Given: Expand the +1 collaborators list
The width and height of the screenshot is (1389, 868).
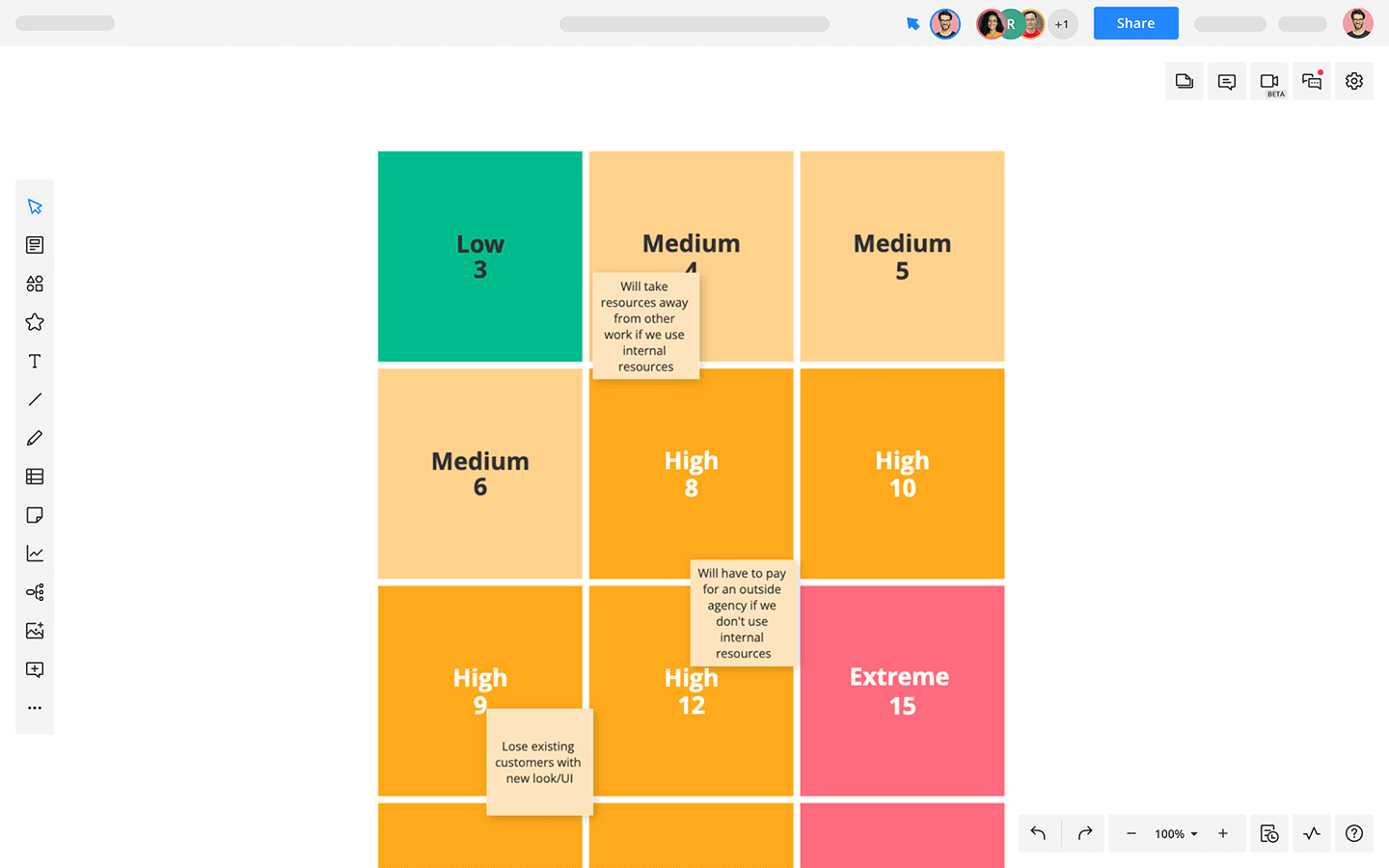Looking at the screenshot, I should pos(1062,24).
